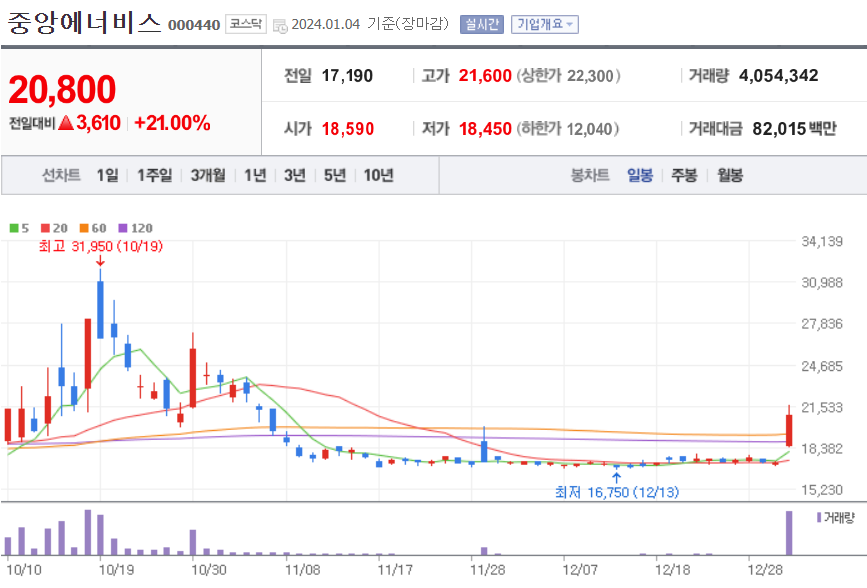Click the 코스닥 market badge
The width and height of the screenshot is (867, 588).
pos(246,24)
